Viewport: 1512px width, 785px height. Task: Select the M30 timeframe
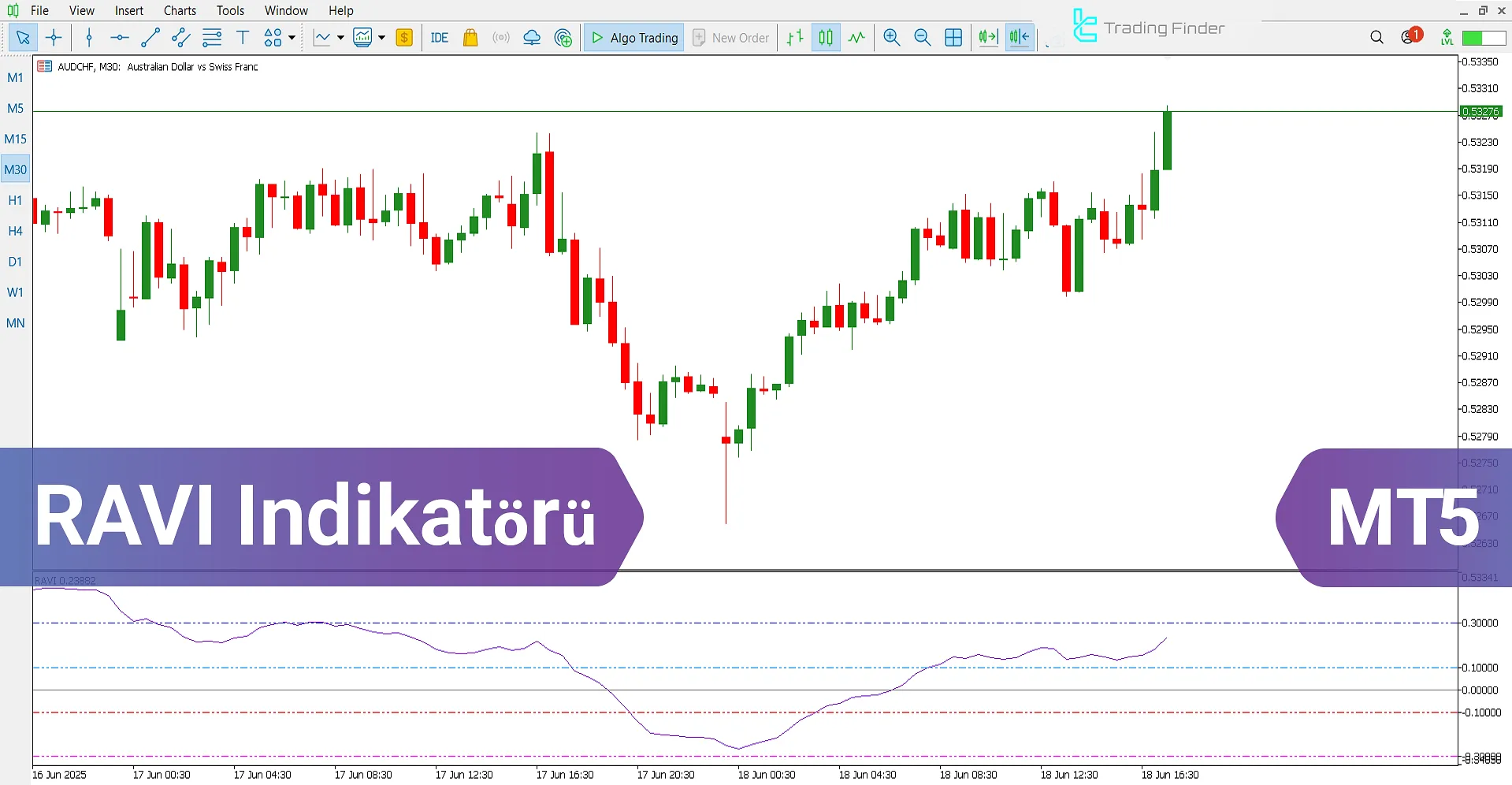(15, 169)
